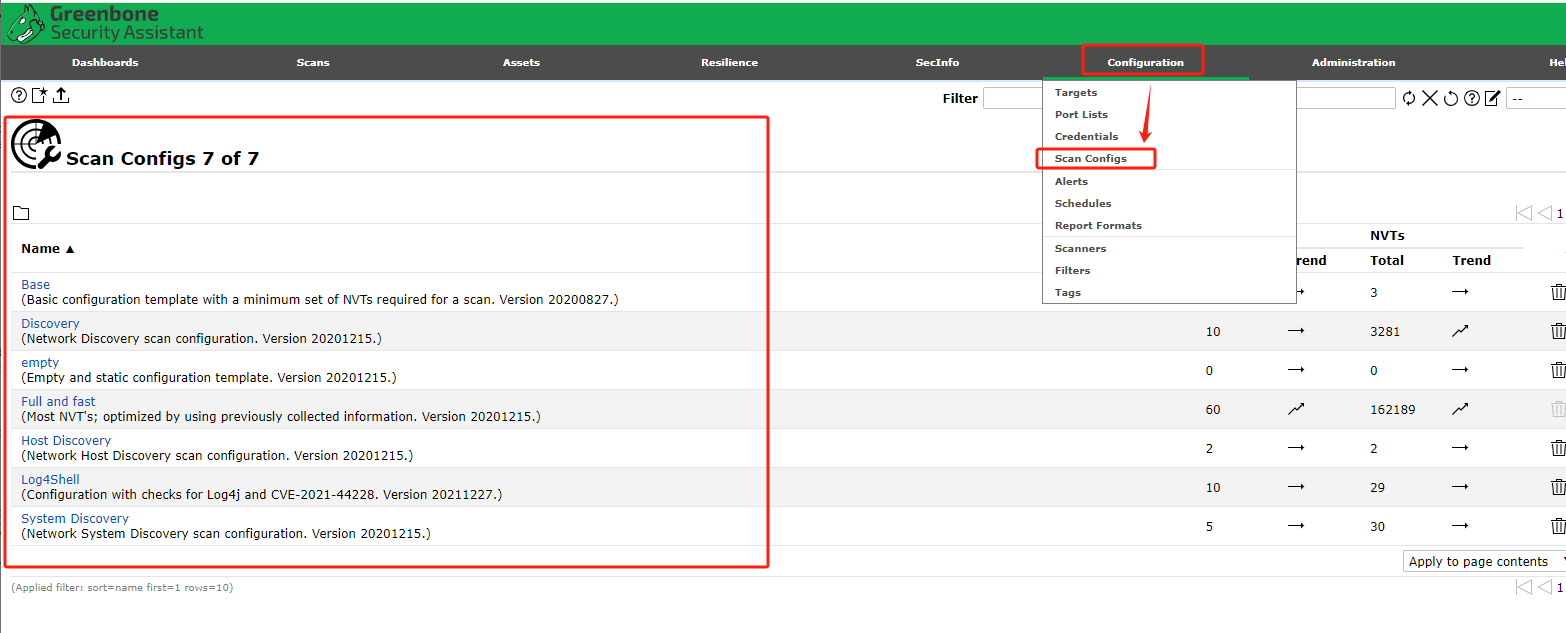Open the Log4Shell scan config link
Screen dimensions: 1566x633
(50, 479)
